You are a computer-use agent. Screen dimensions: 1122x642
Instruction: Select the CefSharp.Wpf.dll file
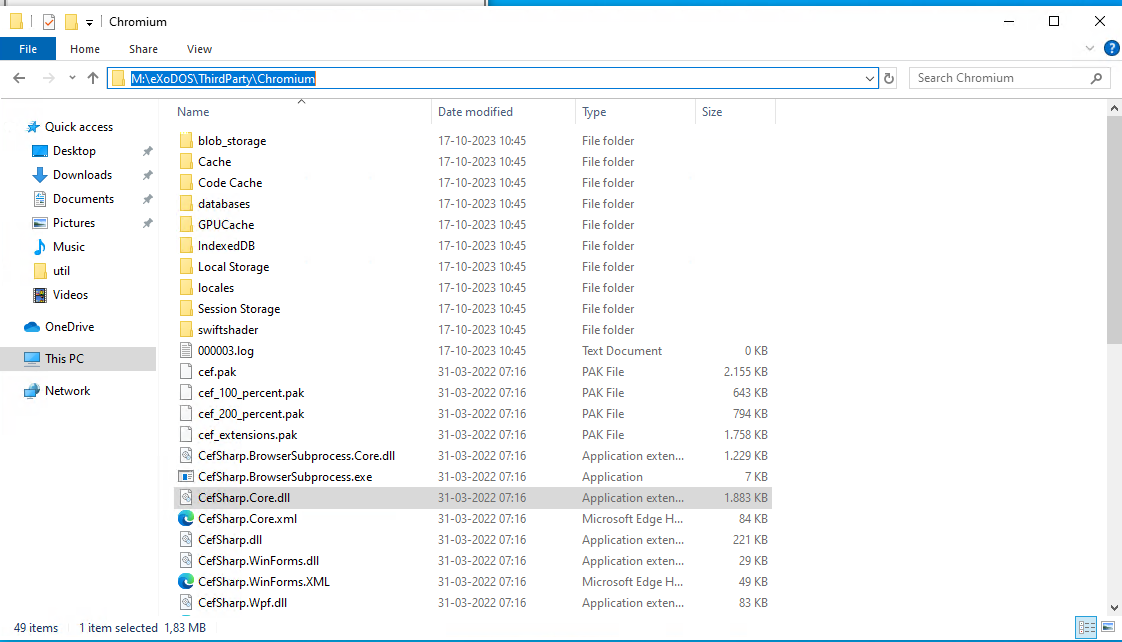(x=243, y=603)
